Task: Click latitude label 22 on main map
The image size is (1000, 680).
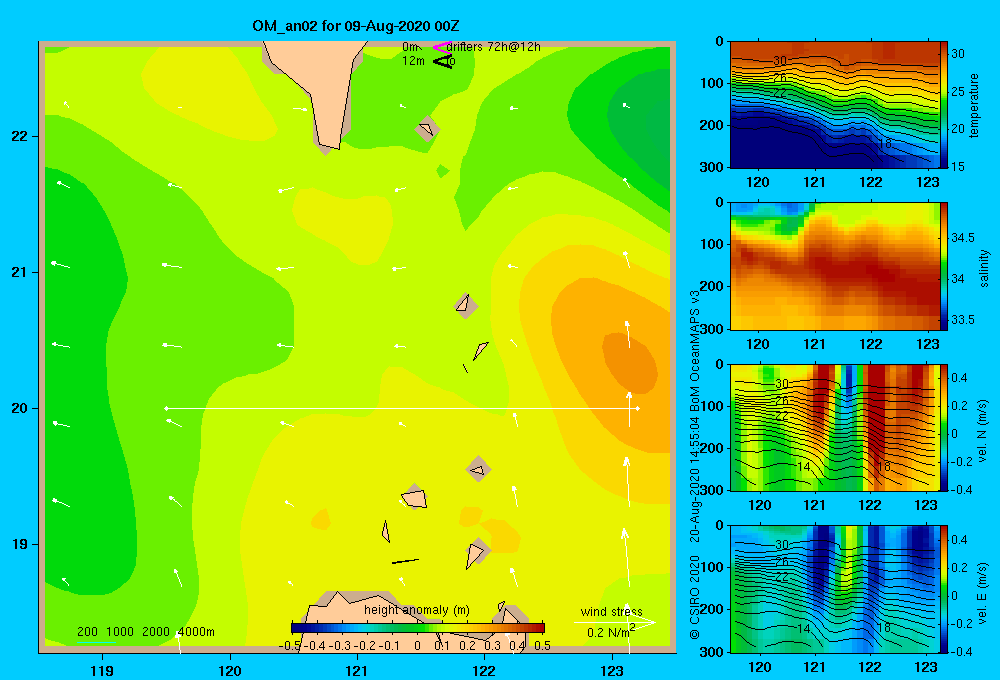Action: [20, 137]
